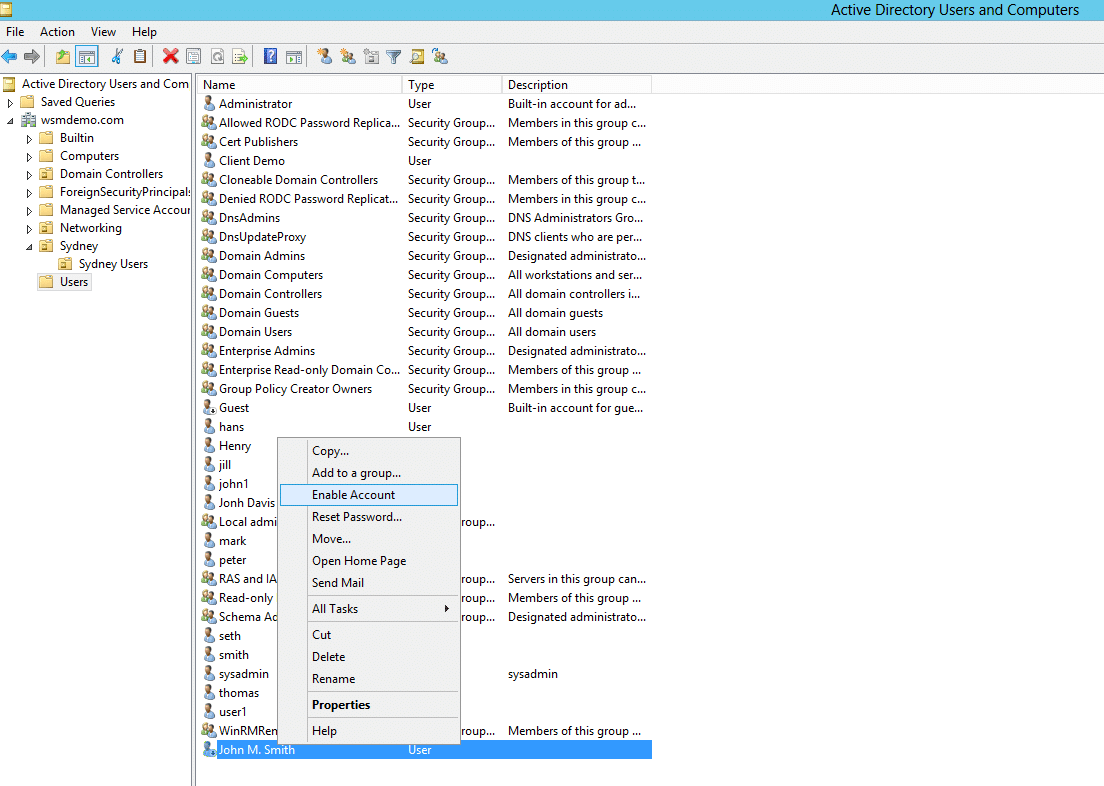Click the Paste clipboard toolbar icon

(x=140, y=56)
